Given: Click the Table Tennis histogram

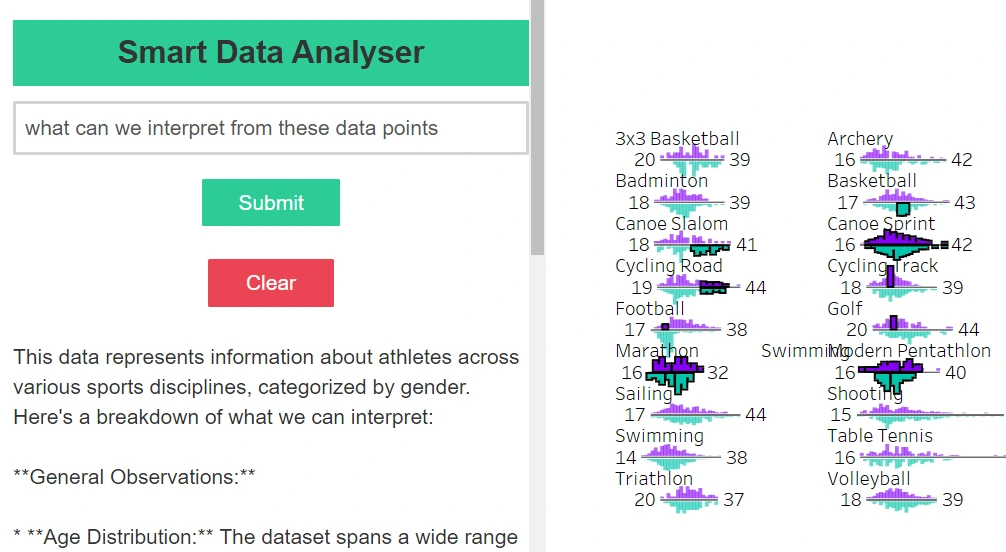Looking at the screenshot, I should [933, 457].
